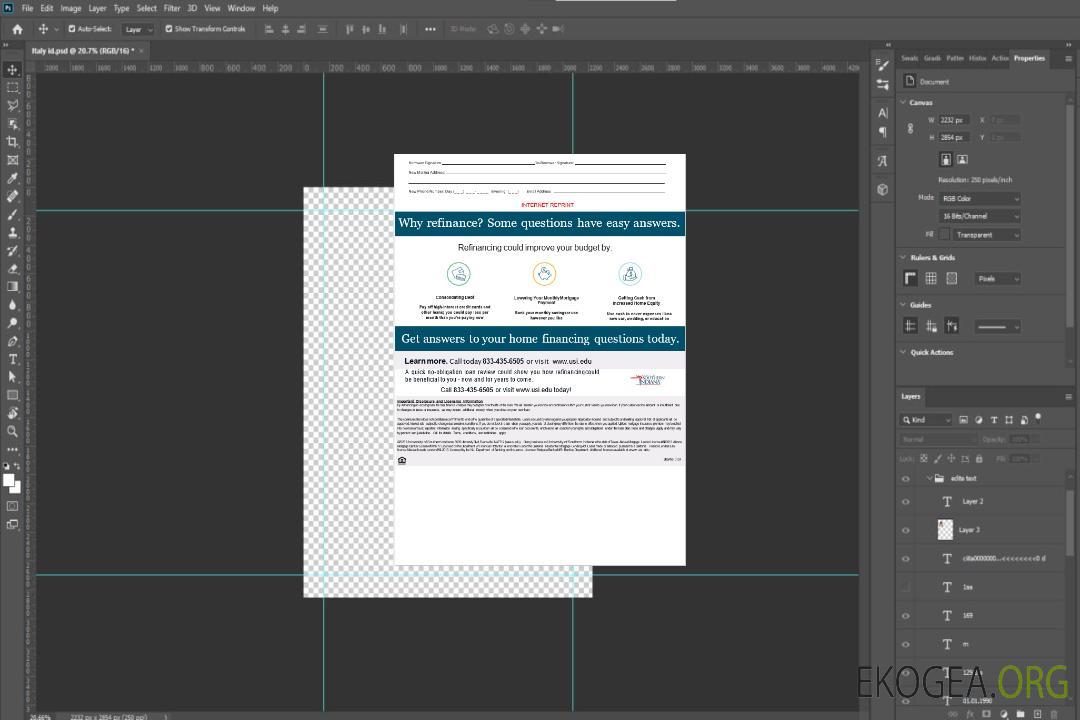Click the Home icon in options bar
The width and height of the screenshot is (1080, 720).
click(x=17, y=29)
